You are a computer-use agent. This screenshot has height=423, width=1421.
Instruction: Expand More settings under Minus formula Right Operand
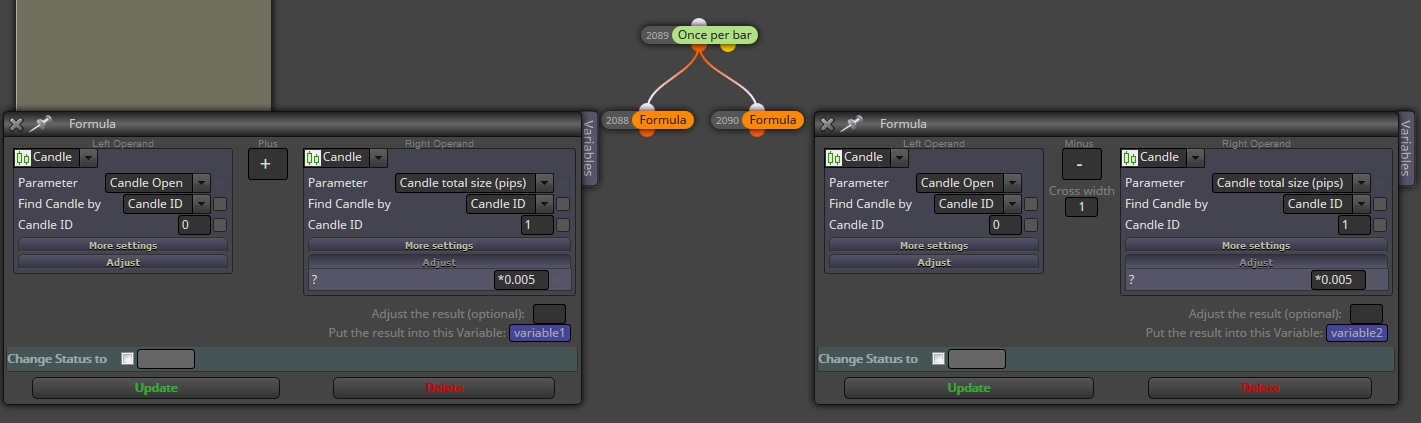coord(1256,245)
